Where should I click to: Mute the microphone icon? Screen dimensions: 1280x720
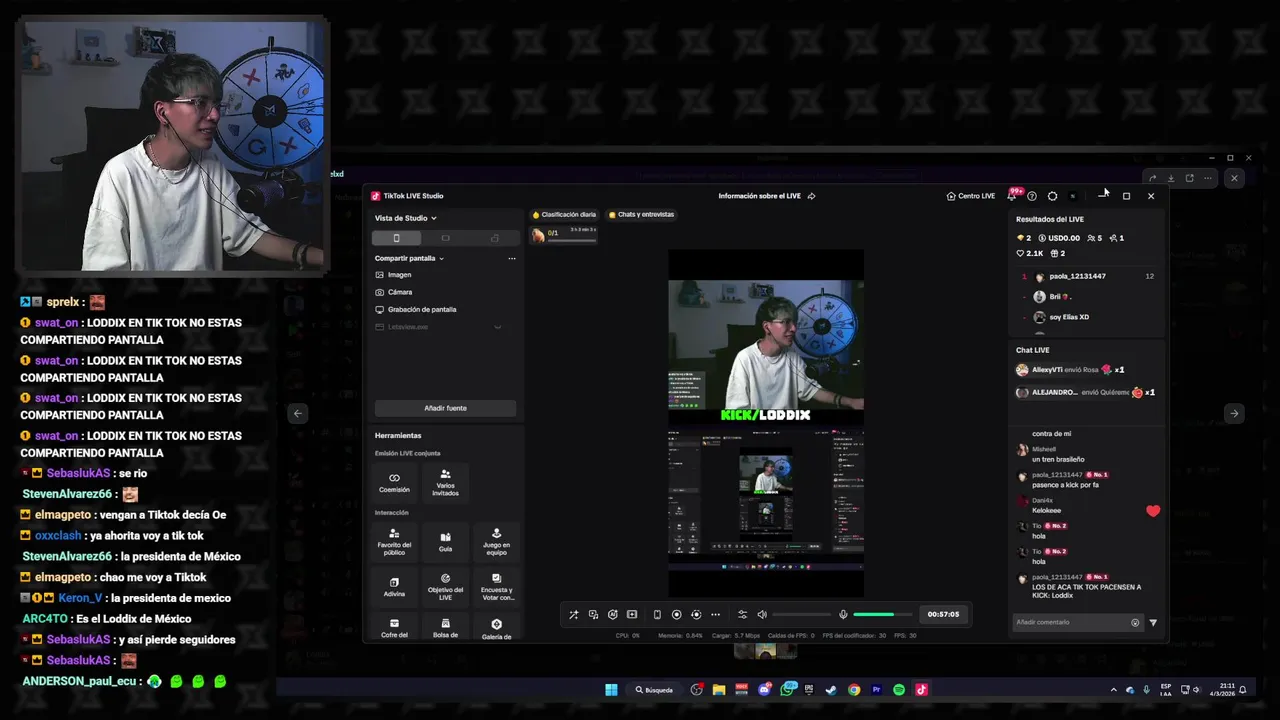[843, 614]
